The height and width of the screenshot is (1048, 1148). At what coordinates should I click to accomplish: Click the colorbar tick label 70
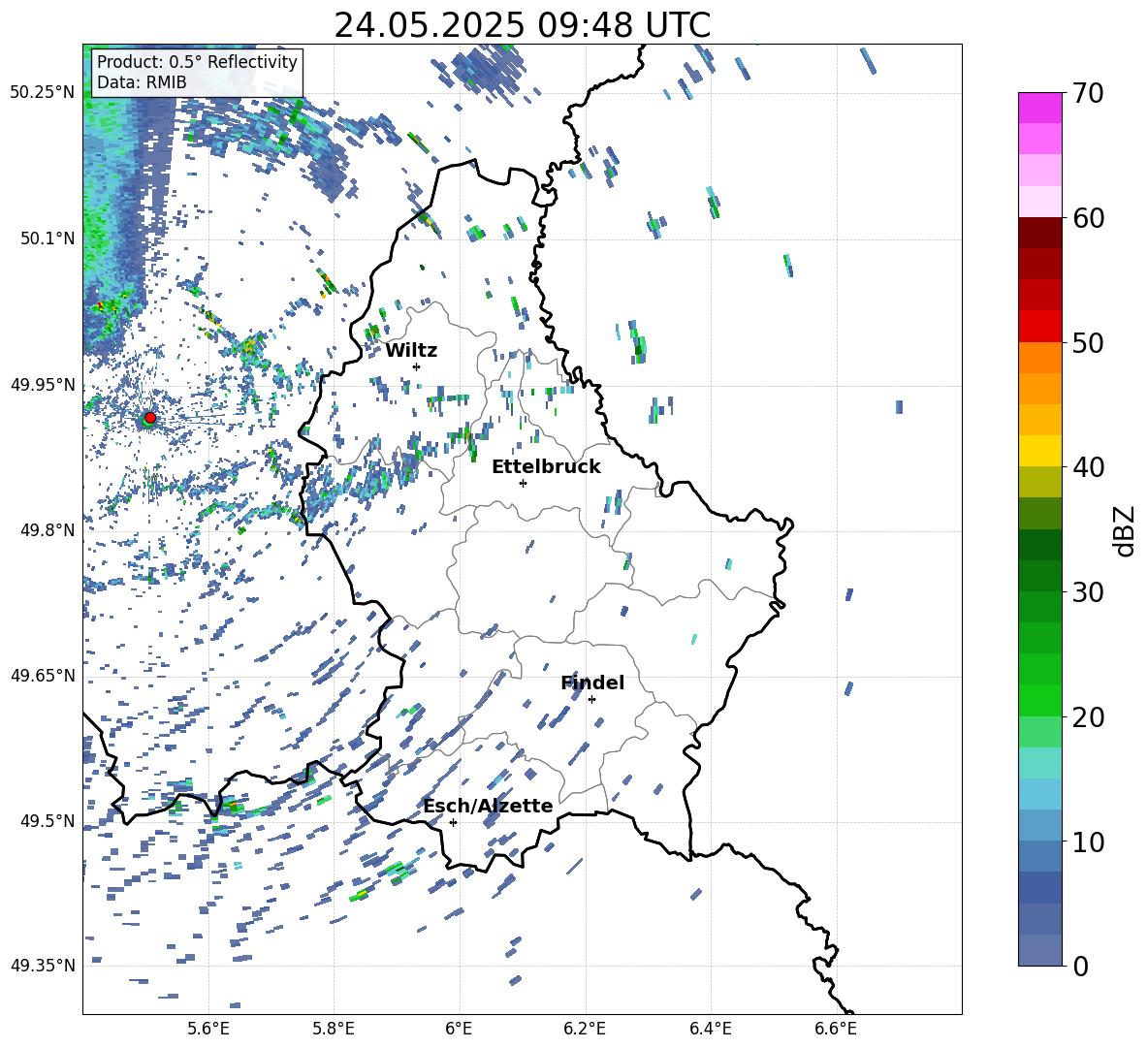pos(1088,93)
